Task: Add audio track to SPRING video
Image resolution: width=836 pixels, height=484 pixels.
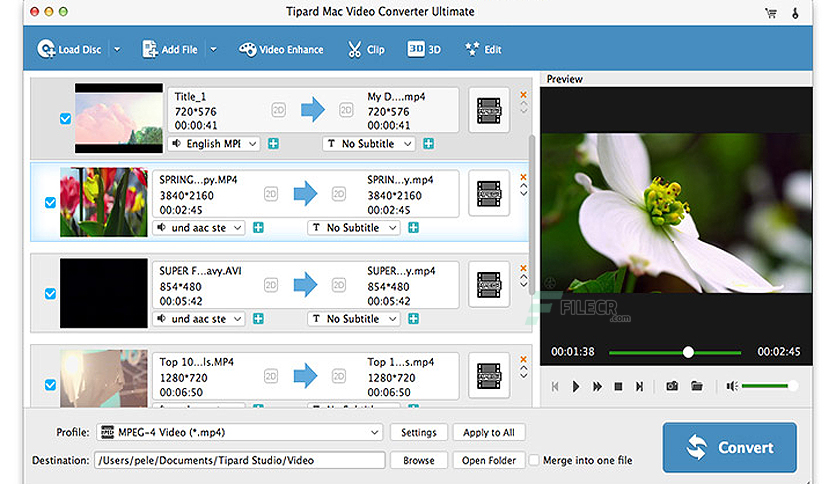Action: click(259, 228)
